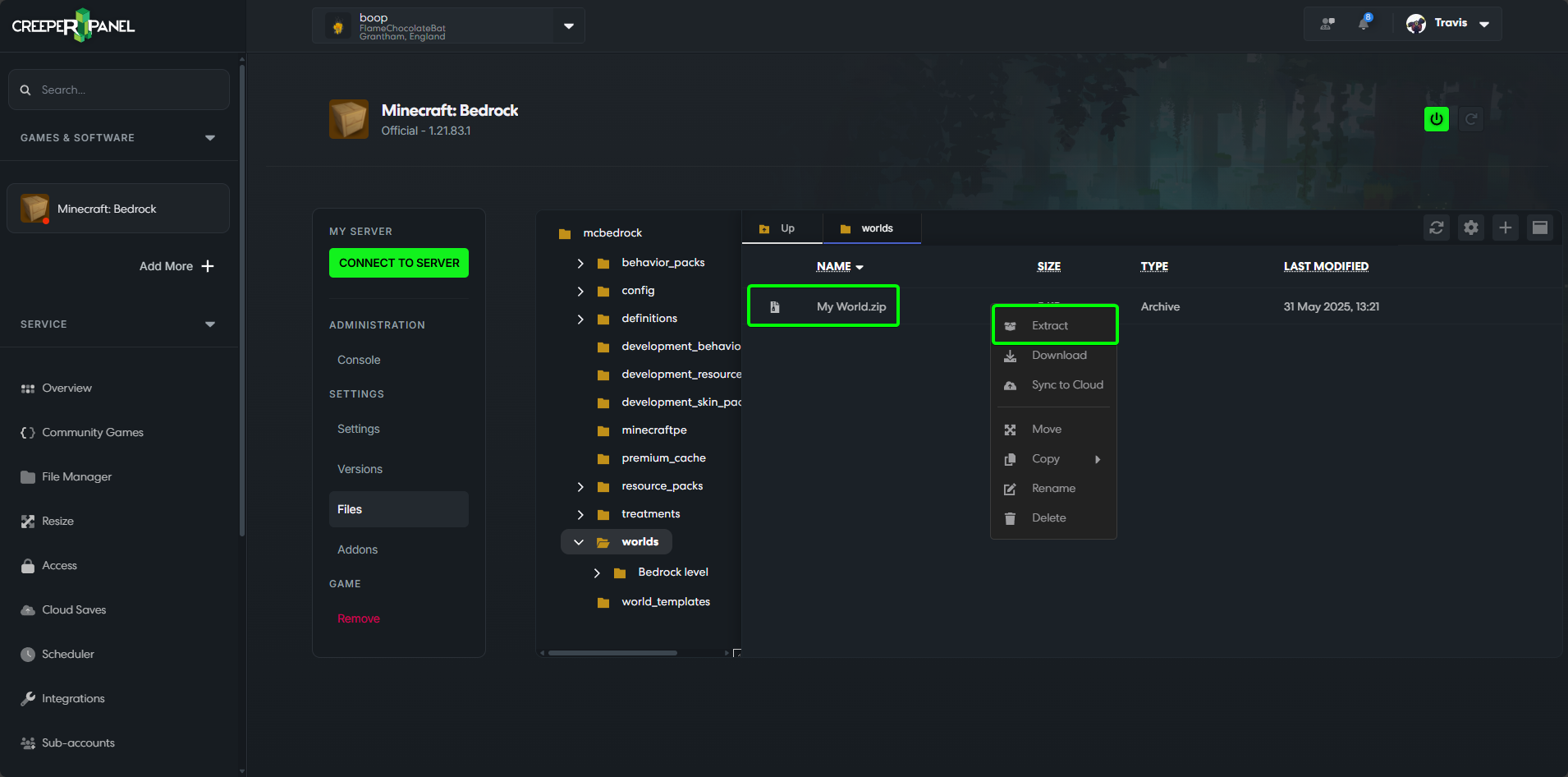The width and height of the screenshot is (1568, 777).
Task: Switch the file view layout icon
Action: [x=1541, y=228]
